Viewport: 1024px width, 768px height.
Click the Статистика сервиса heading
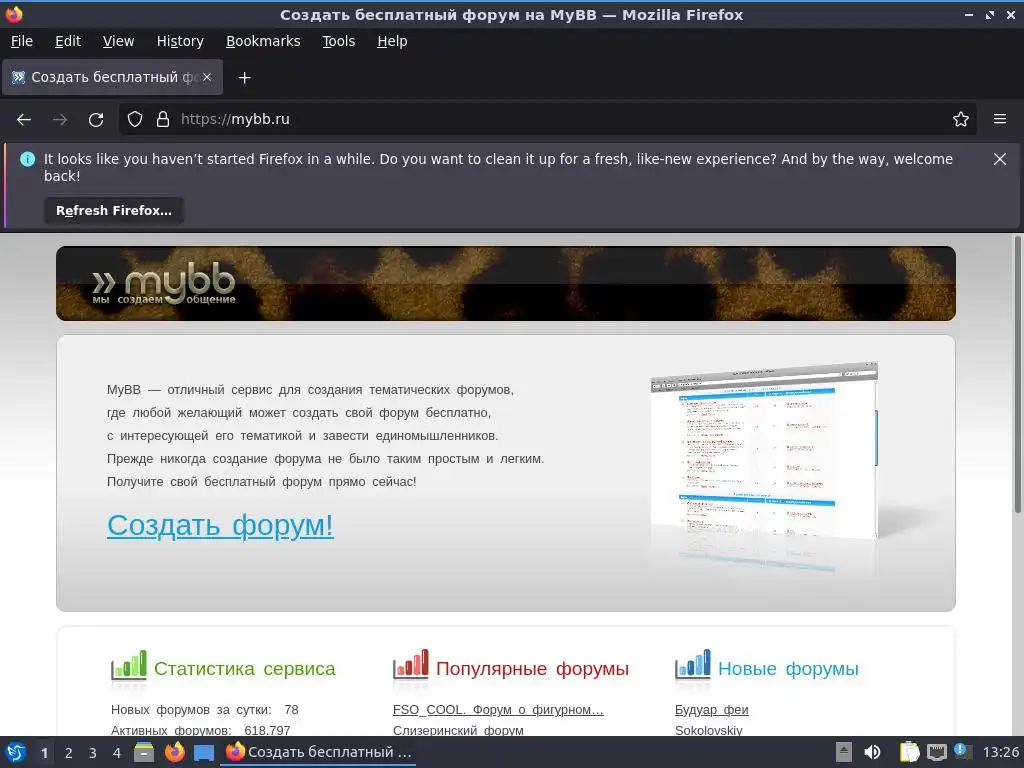(x=244, y=669)
